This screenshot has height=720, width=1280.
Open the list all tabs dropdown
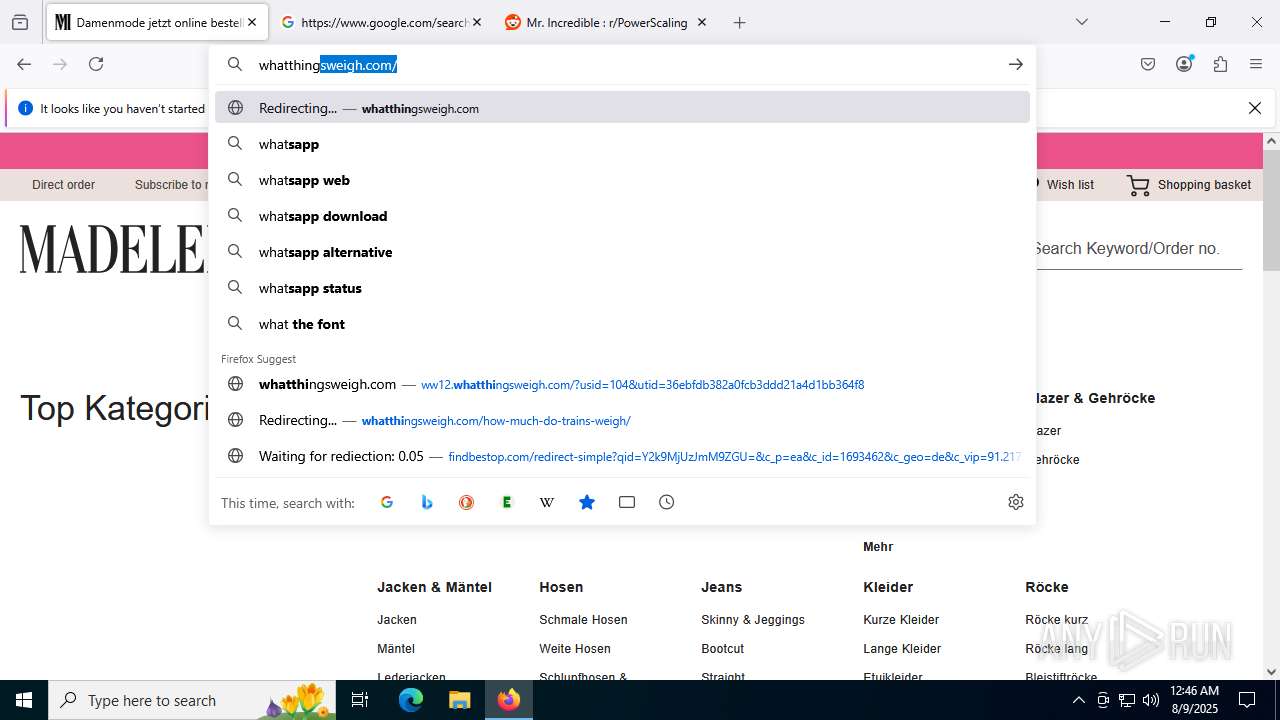coord(1081,22)
